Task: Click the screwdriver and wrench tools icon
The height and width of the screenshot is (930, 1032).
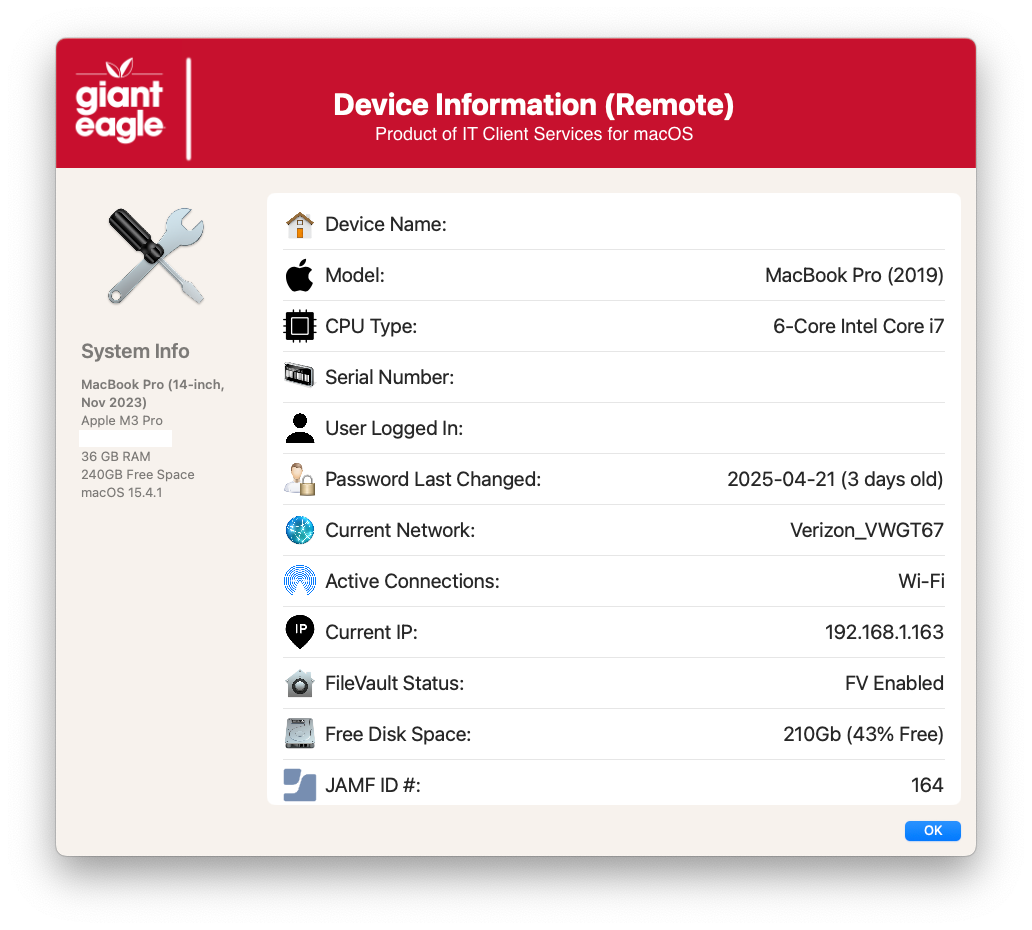Action: (156, 256)
